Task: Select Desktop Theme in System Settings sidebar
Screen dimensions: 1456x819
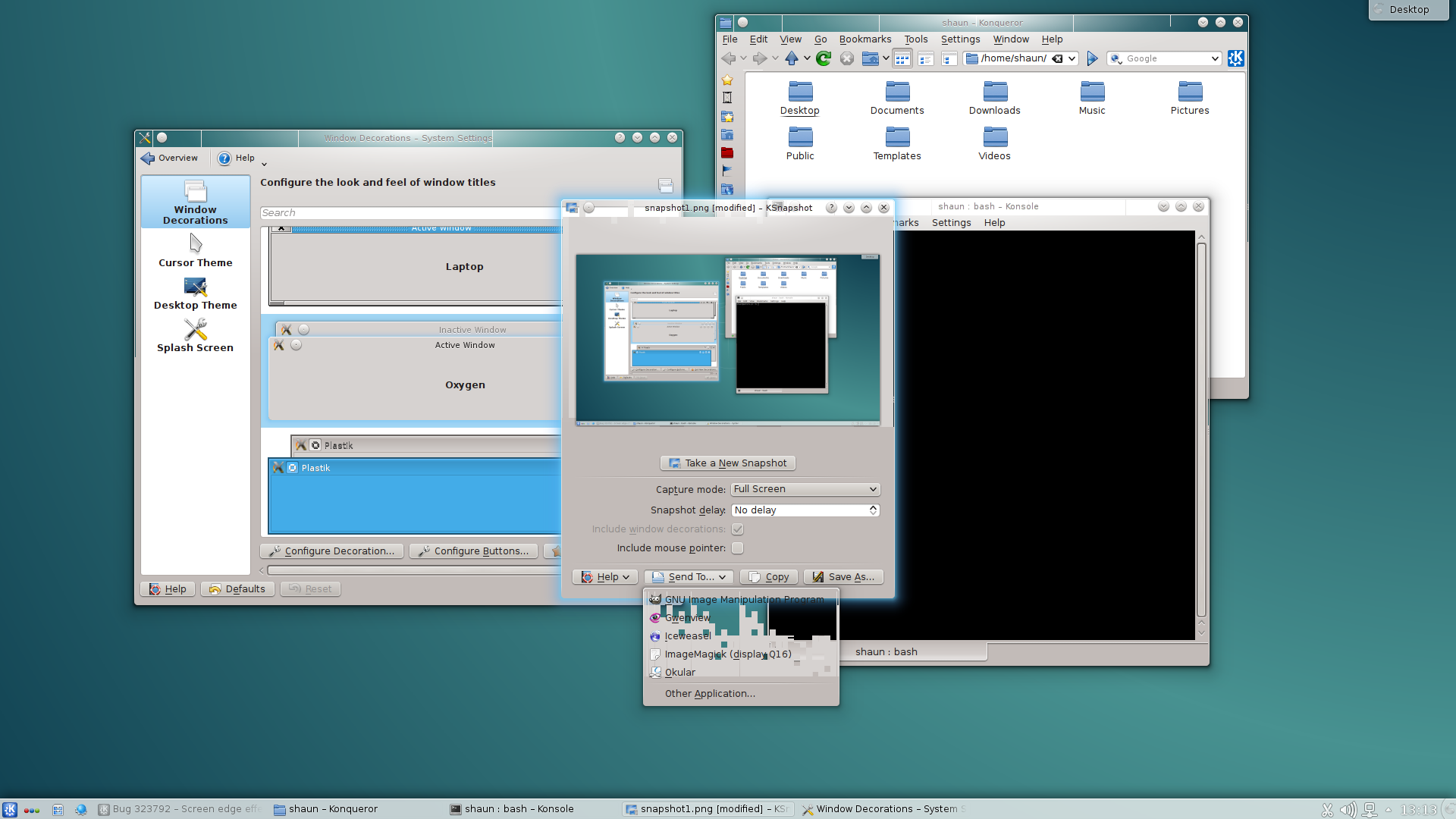Action: (196, 293)
